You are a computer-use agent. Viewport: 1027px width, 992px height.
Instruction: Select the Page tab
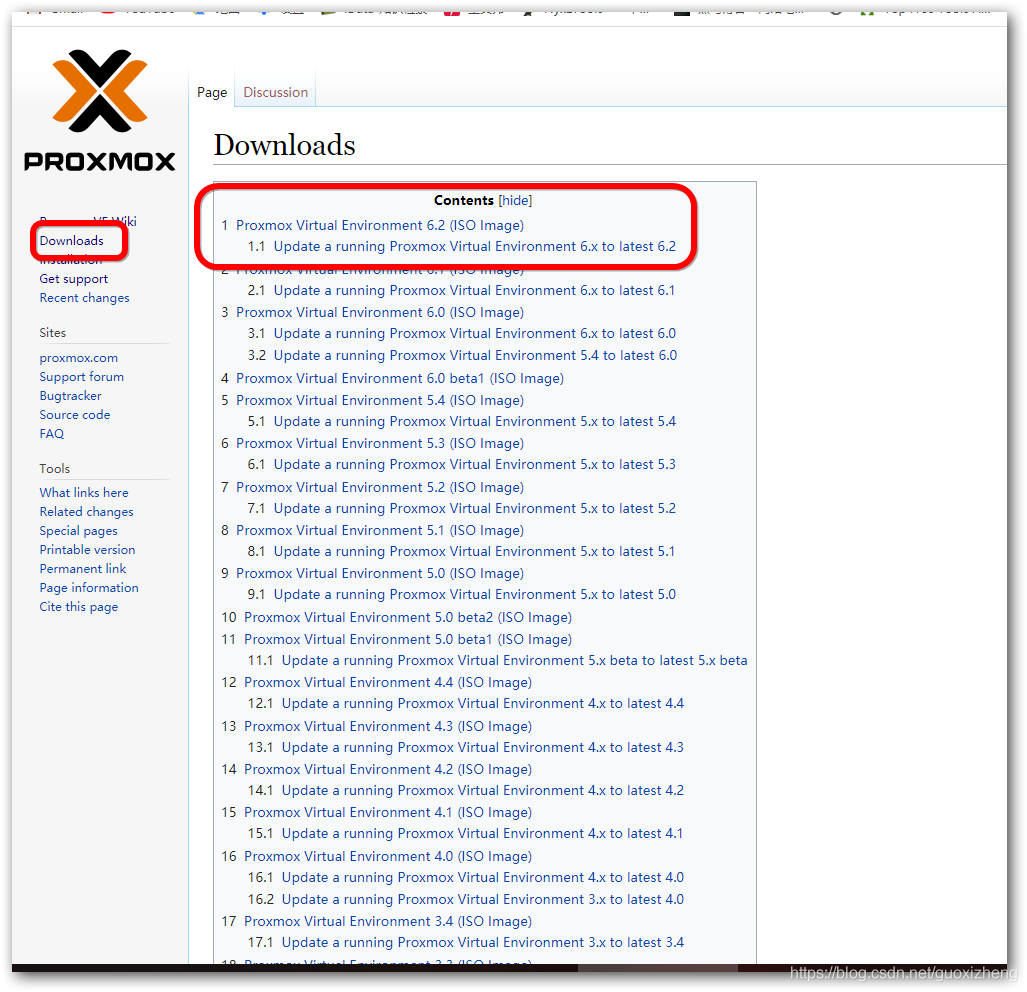(x=212, y=91)
